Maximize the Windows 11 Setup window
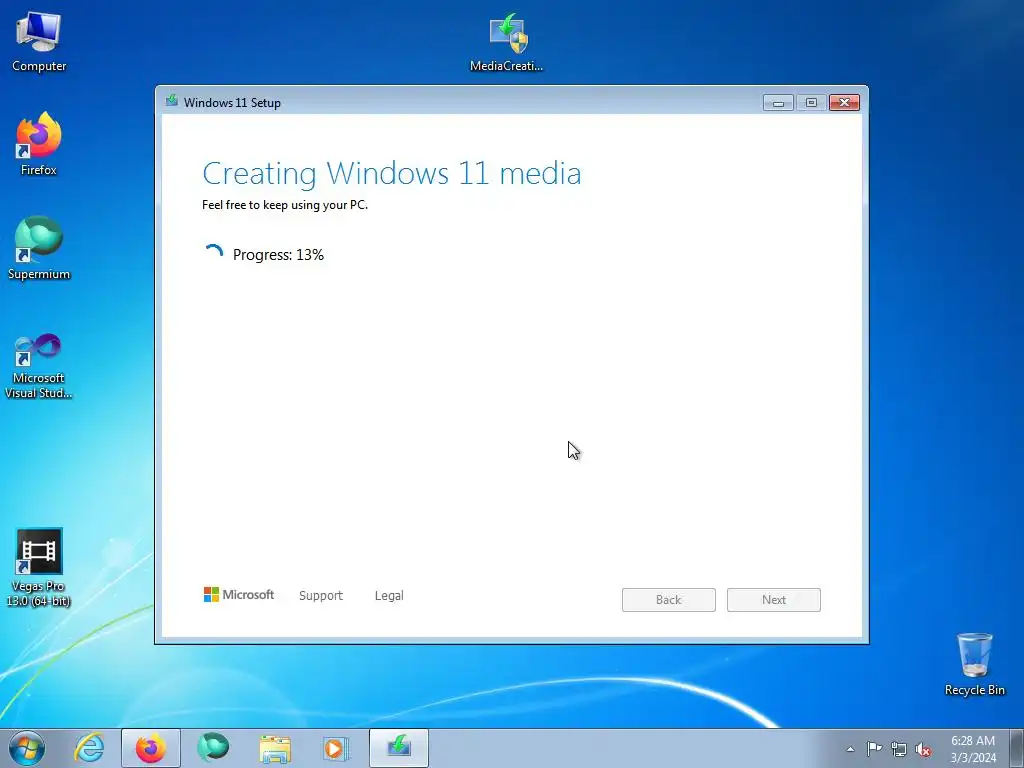The width and height of the screenshot is (1024, 768). (x=811, y=103)
